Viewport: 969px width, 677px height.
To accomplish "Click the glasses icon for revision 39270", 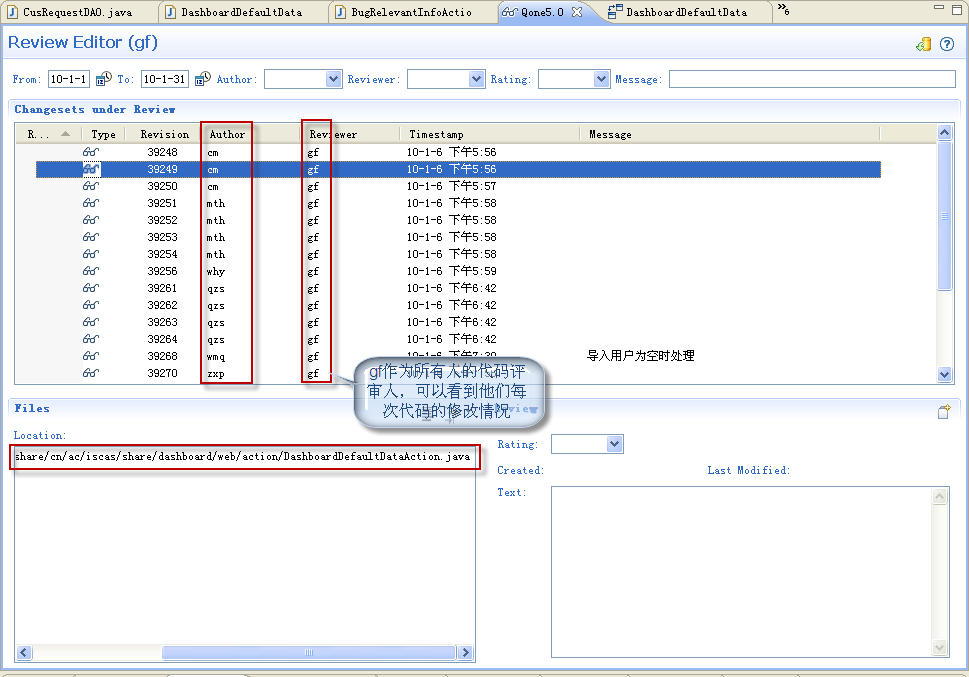I will [91, 373].
